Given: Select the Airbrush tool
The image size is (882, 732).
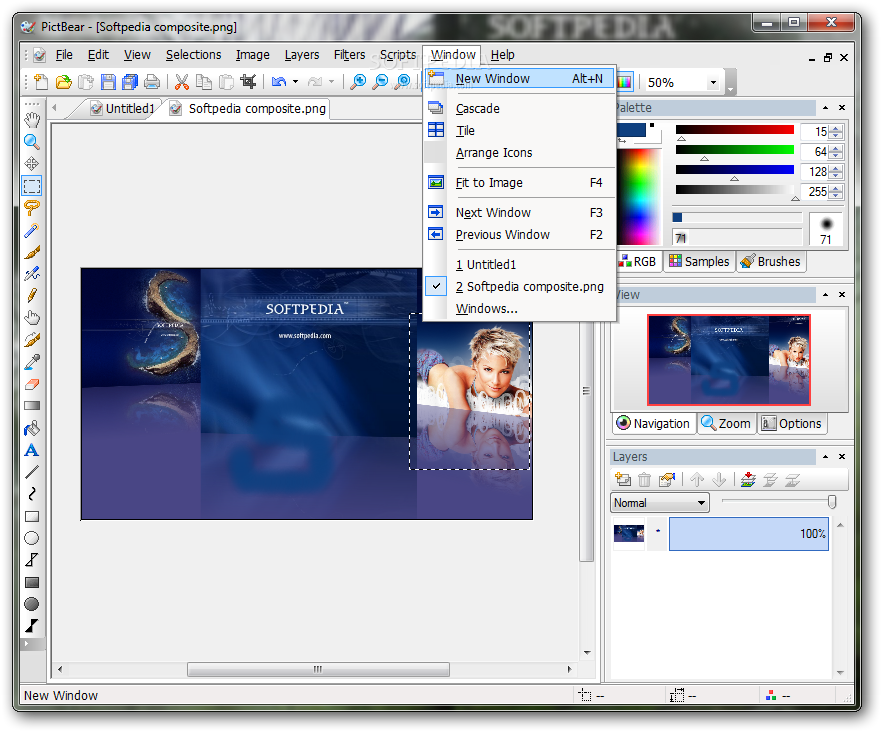Looking at the screenshot, I should coord(32,274).
